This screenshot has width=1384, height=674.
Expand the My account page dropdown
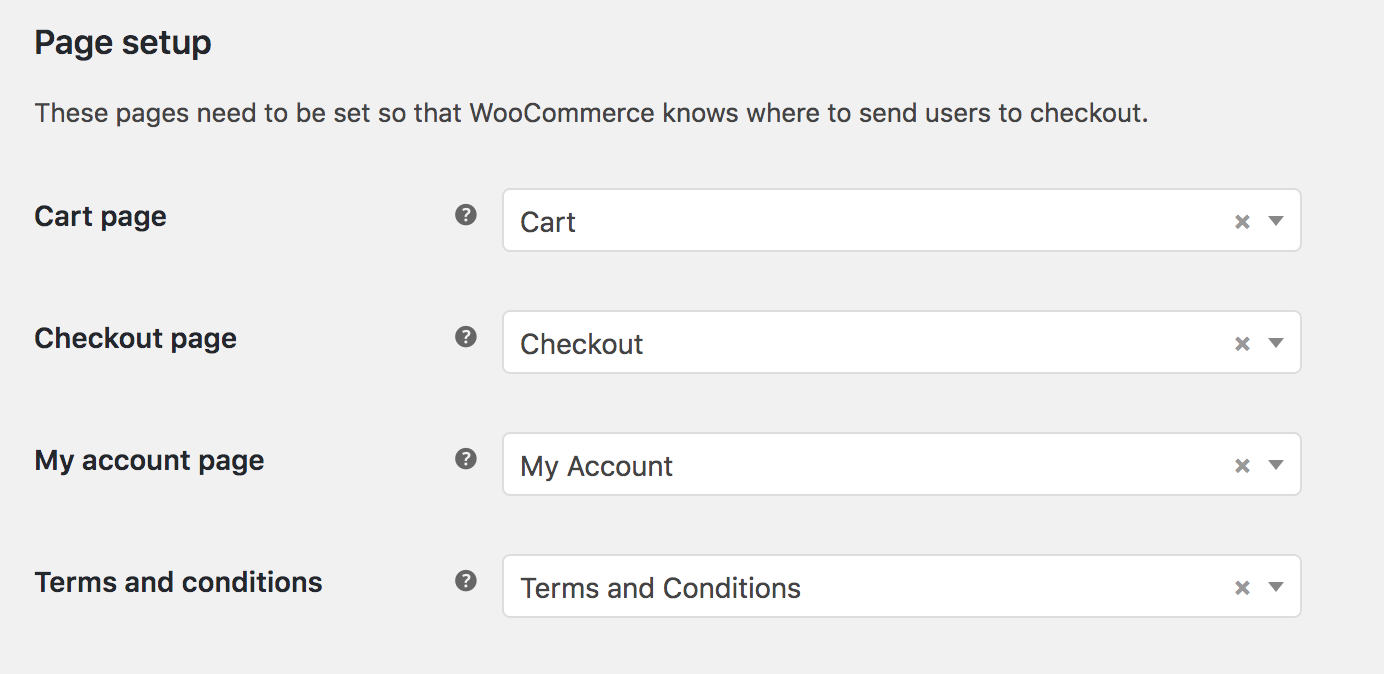[1277, 464]
